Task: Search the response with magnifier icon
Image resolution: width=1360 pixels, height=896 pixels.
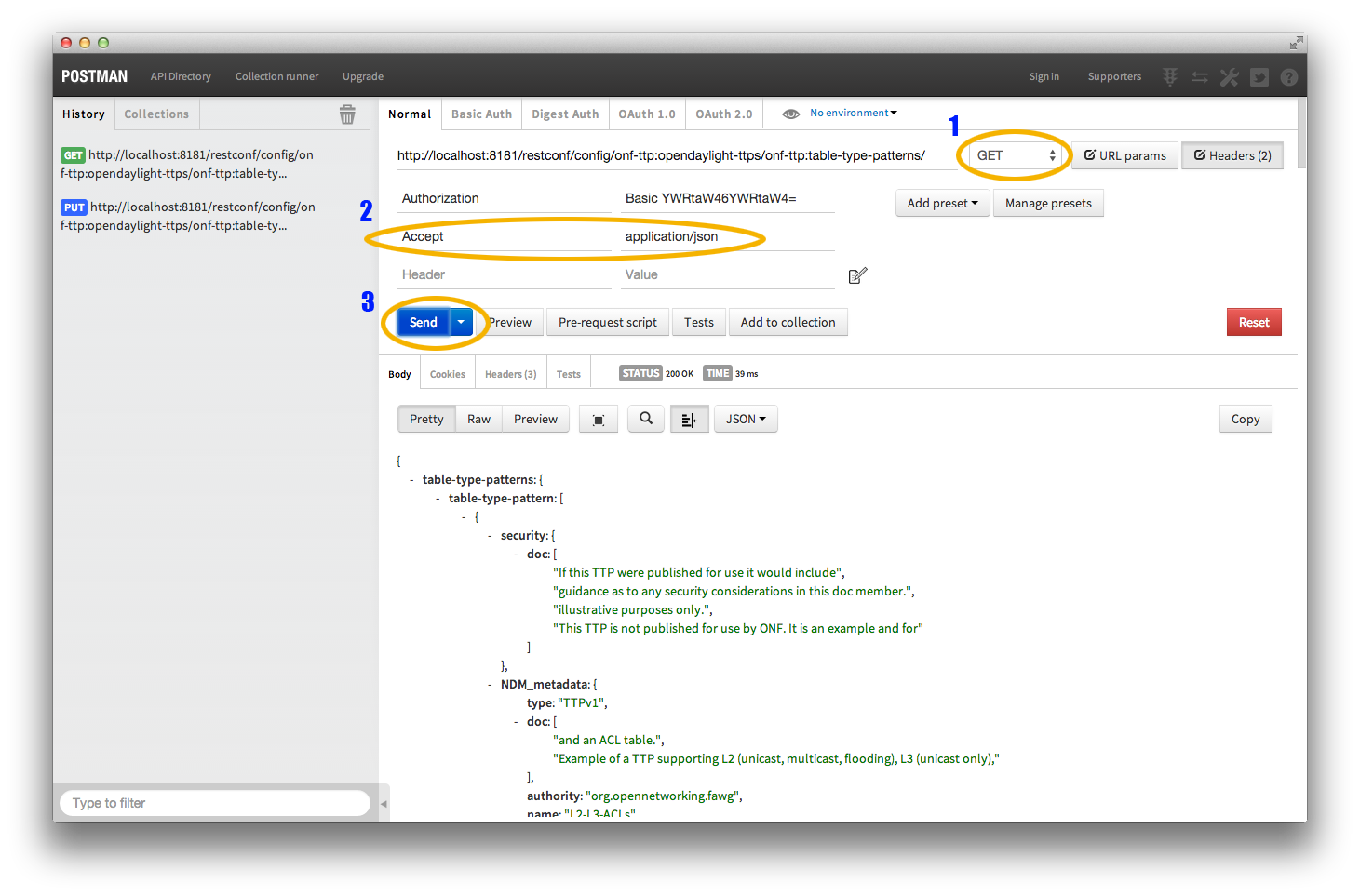Action: click(646, 419)
